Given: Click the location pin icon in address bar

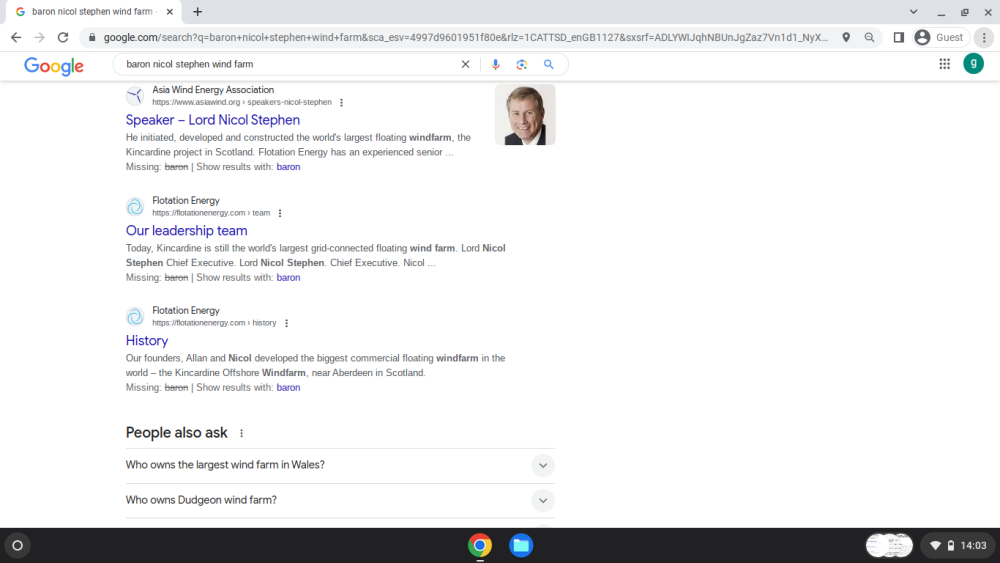Looking at the screenshot, I should [x=846, y=38].
